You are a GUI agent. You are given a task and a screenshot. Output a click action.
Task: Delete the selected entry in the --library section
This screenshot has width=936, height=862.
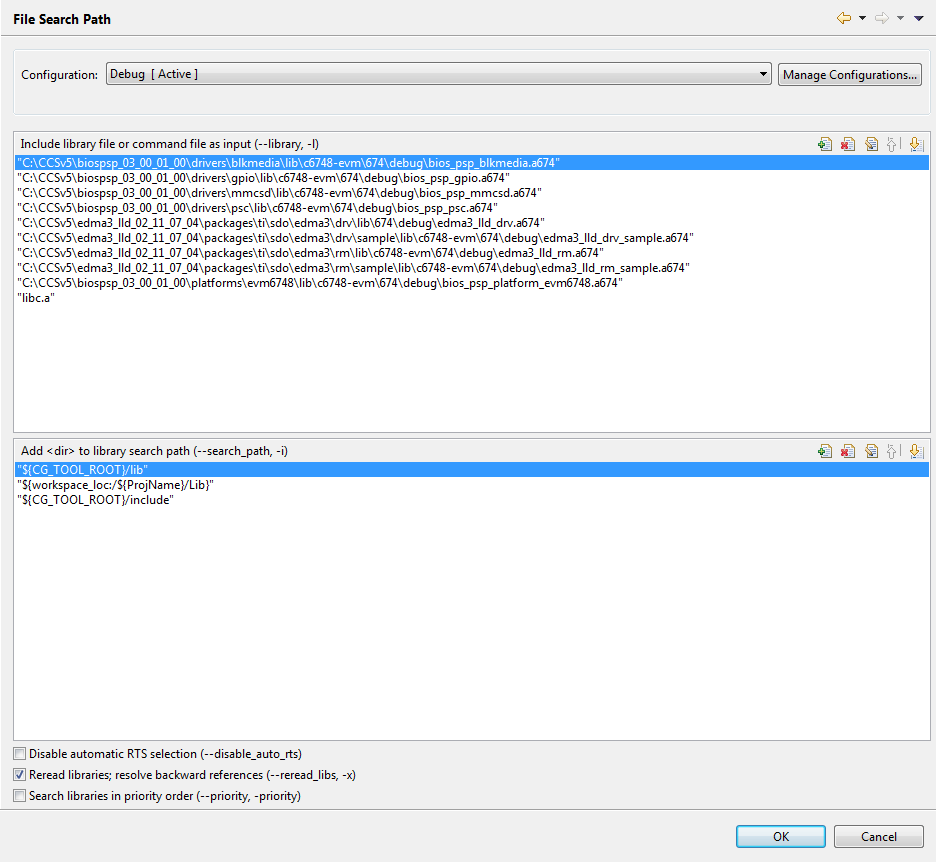coord(848,144)
